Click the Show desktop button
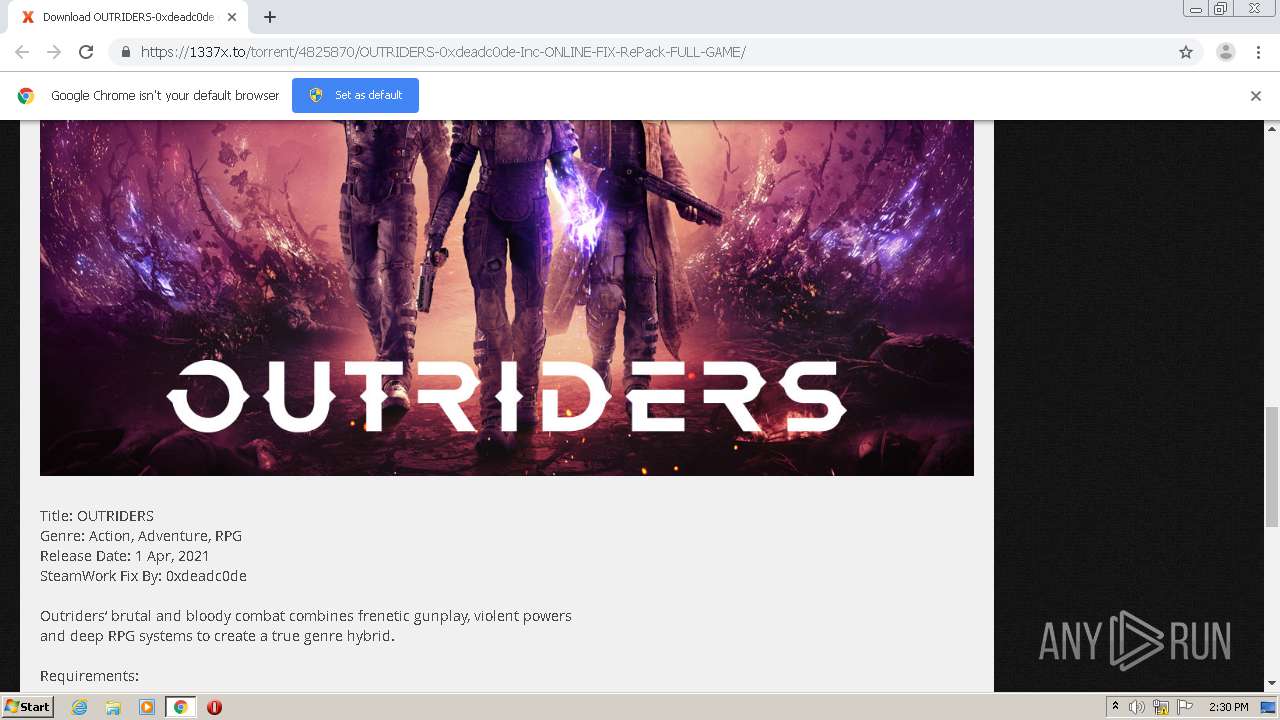Screen dimensions: 1280x720 [1269, 707]
